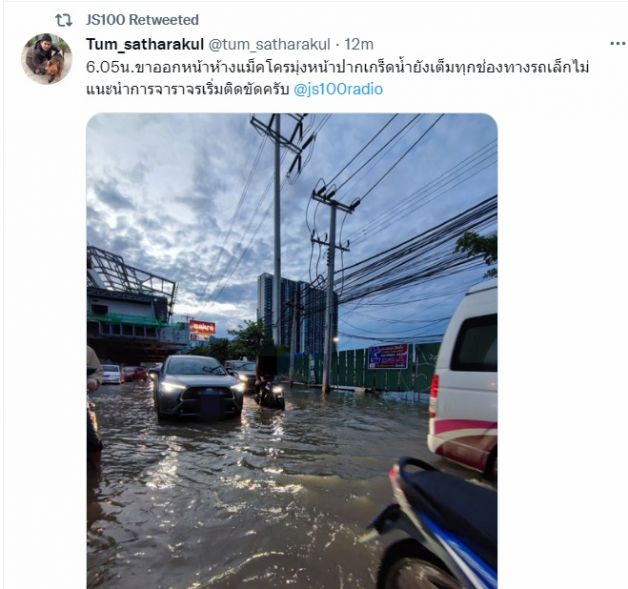Click the tall building in the photo
Viewport: 628px width, 589px height.
(x=296, y=312)
